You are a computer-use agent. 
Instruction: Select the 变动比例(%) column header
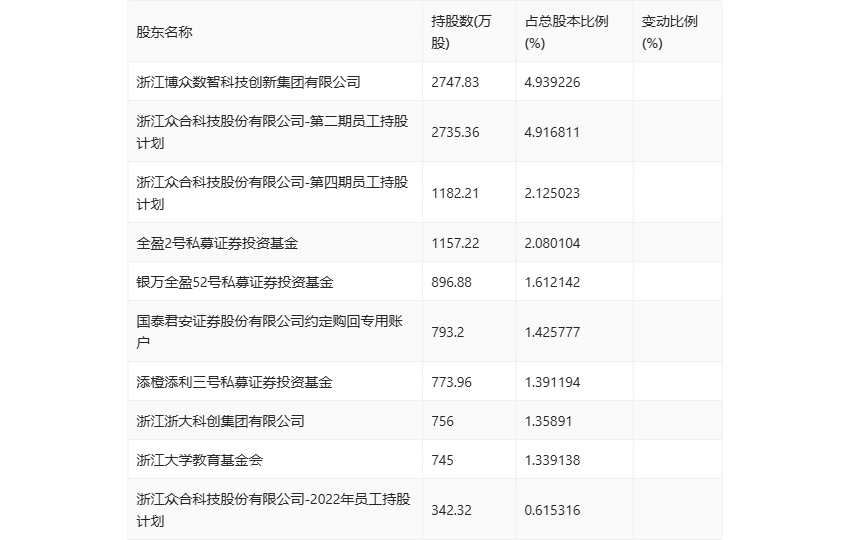(669, 32)
